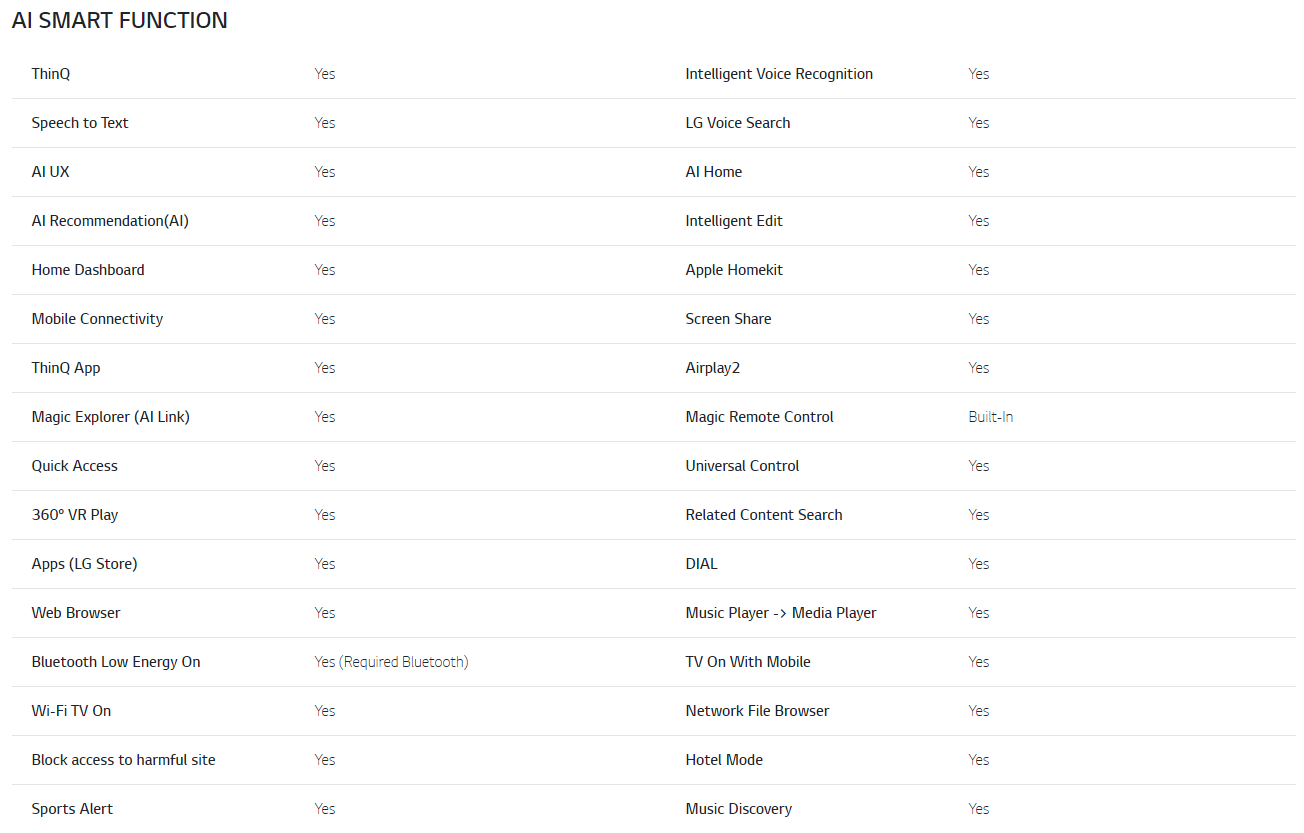Click the Home Dashboard label

point(88,270)
